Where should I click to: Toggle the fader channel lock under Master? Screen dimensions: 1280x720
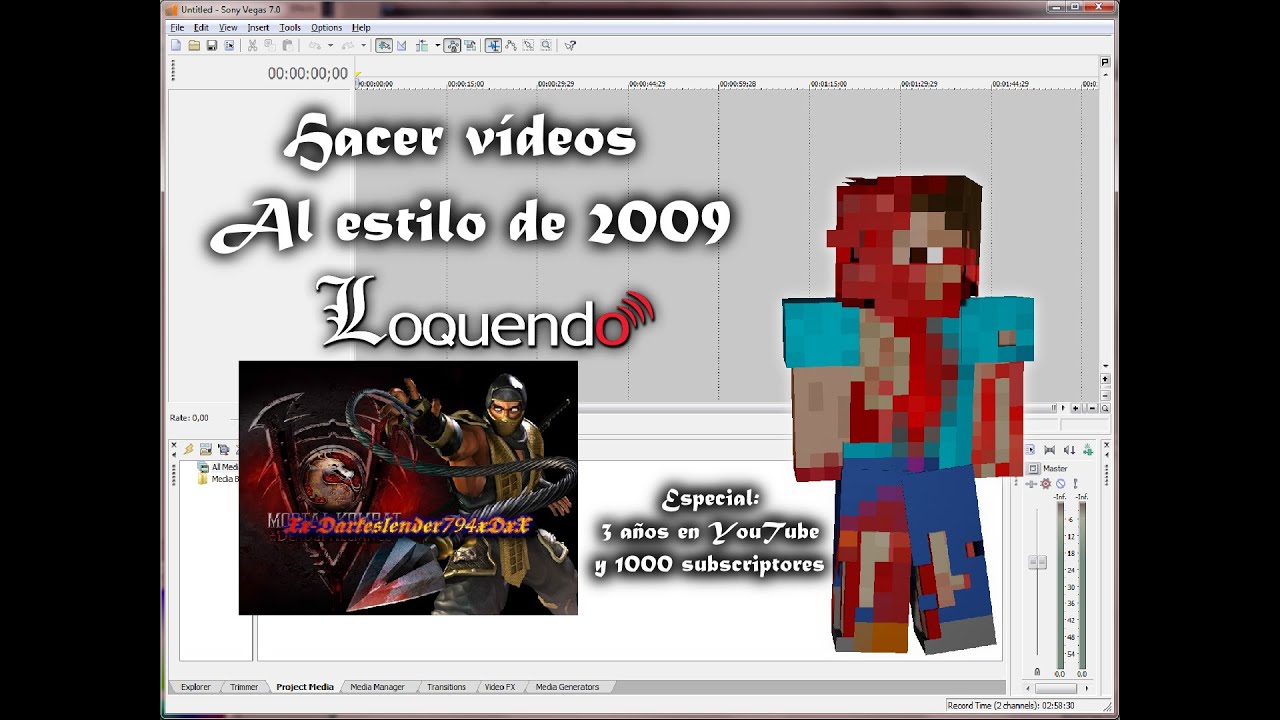(1037, 672)
